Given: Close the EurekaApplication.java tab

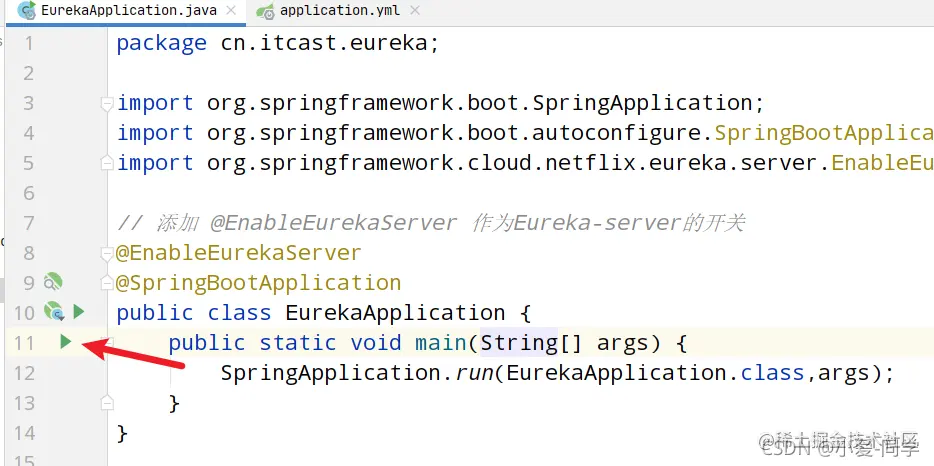Looking at the screenshot, I should (231, 11).
